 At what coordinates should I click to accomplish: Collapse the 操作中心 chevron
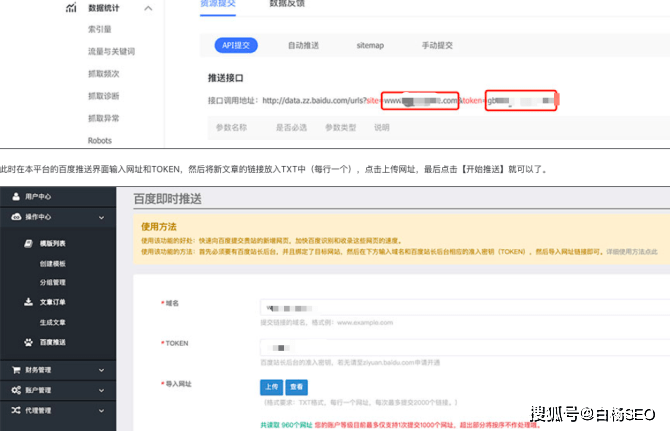tap(101, 217)
